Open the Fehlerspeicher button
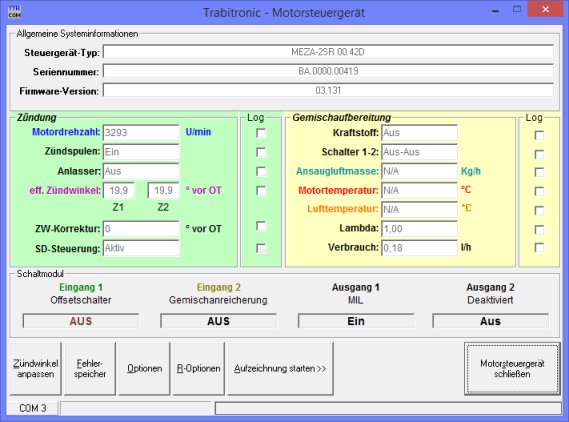This screenshot has height=422, width=569. 90,368
